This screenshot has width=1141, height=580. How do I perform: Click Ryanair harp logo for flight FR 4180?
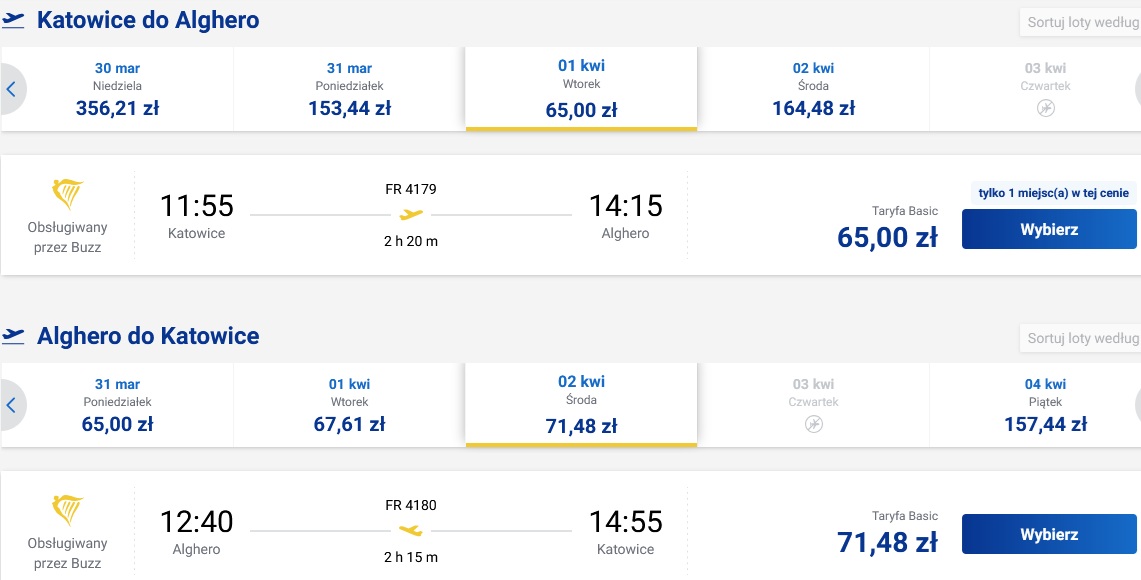[x=68, y=510]
